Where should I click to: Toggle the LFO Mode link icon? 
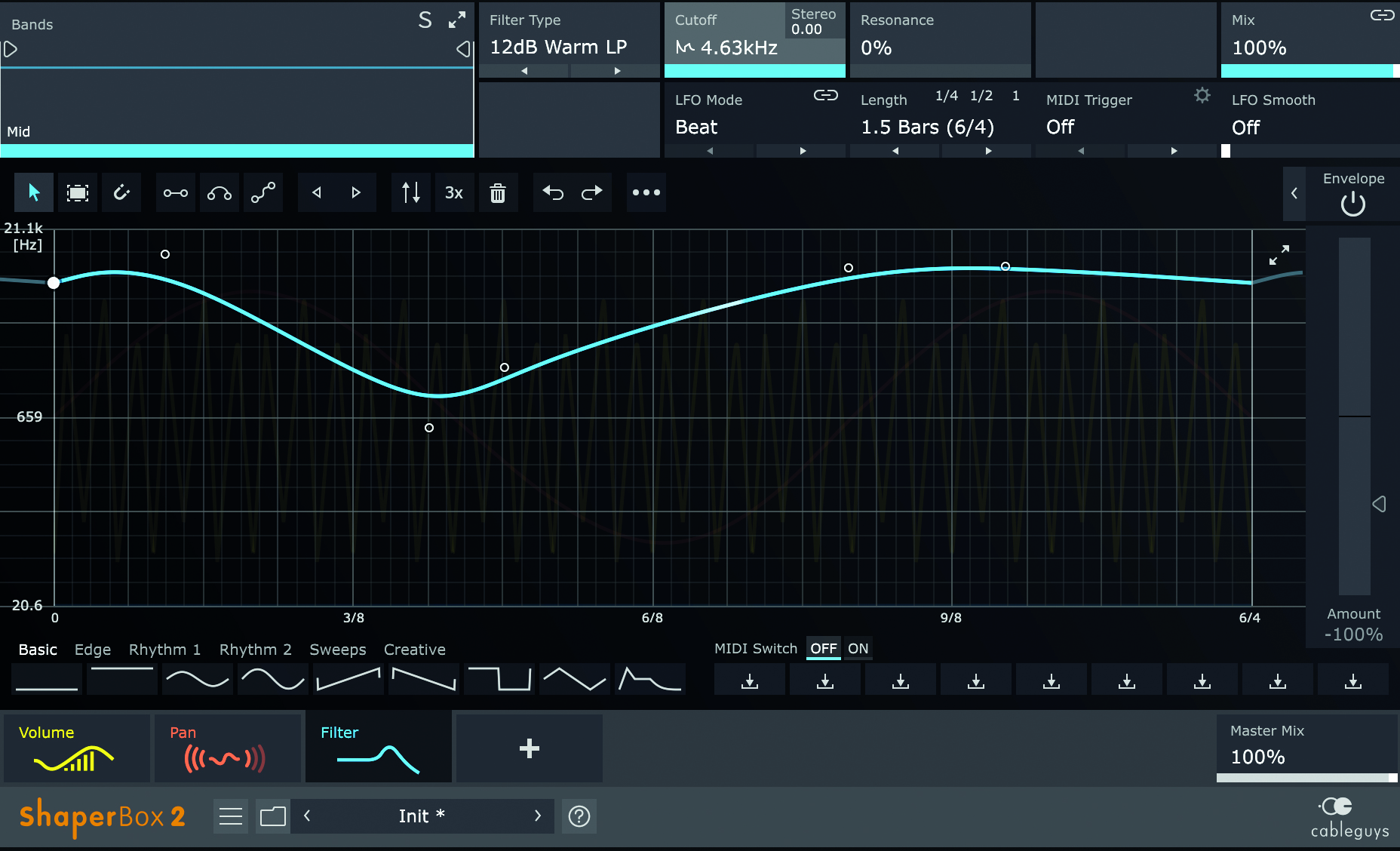pyautogui.click(x=826, y=95)
